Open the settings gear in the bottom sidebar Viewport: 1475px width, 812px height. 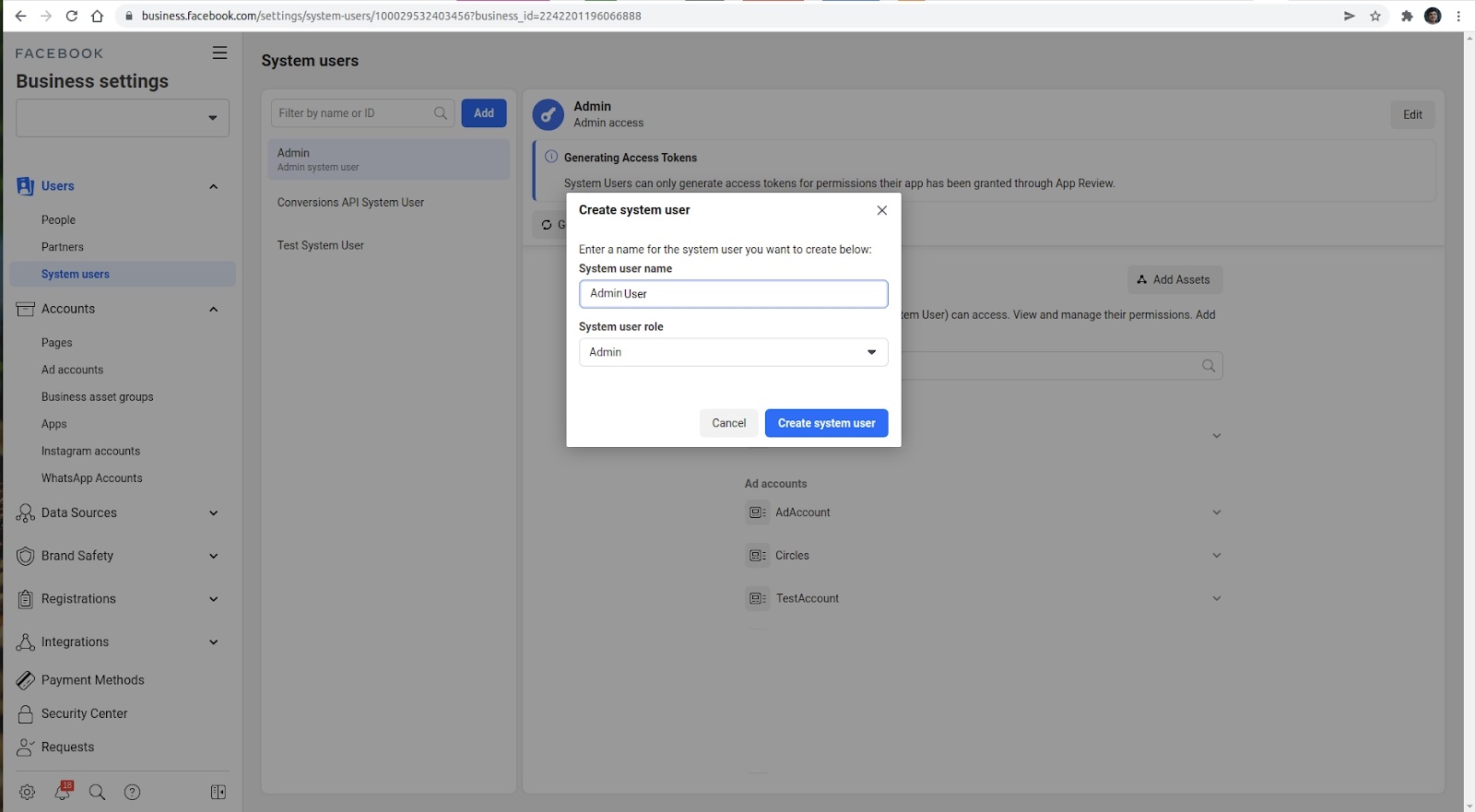(x=27, y=792)
